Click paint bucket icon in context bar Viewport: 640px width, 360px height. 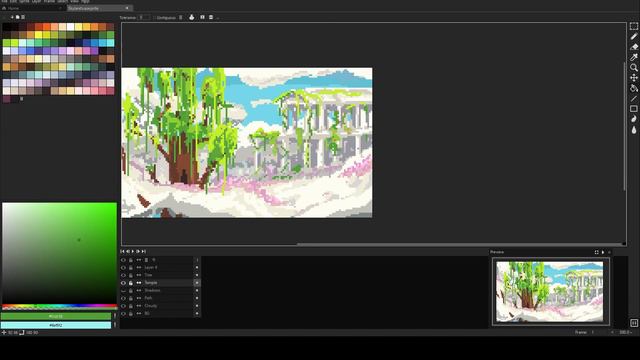[x=192, y=17]
